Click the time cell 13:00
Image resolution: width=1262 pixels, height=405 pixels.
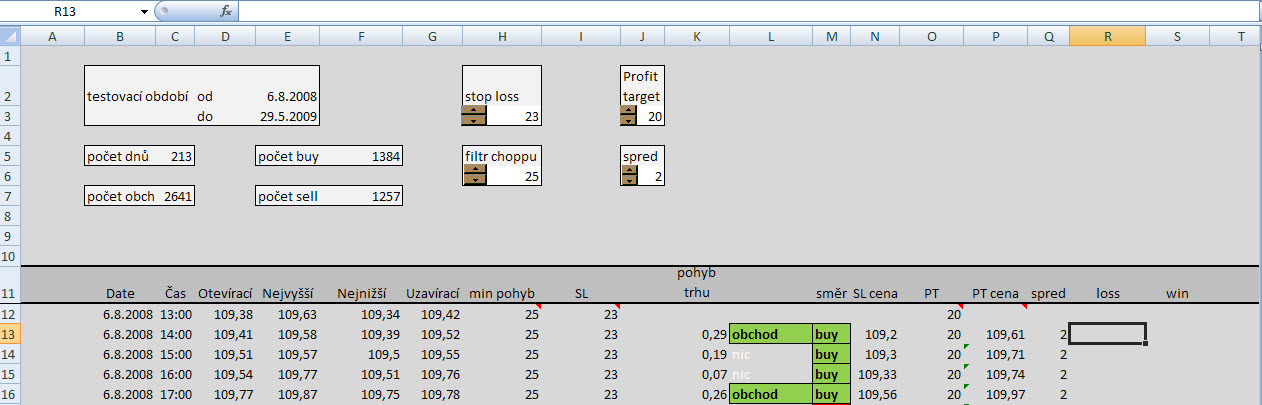coord(175,314)
